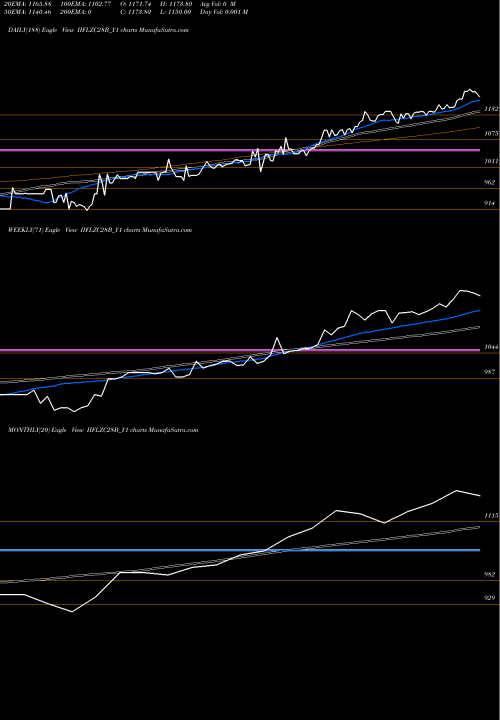Select the close price 'C:' value
This screenshot has width=500, height=720.
[136, 12]
